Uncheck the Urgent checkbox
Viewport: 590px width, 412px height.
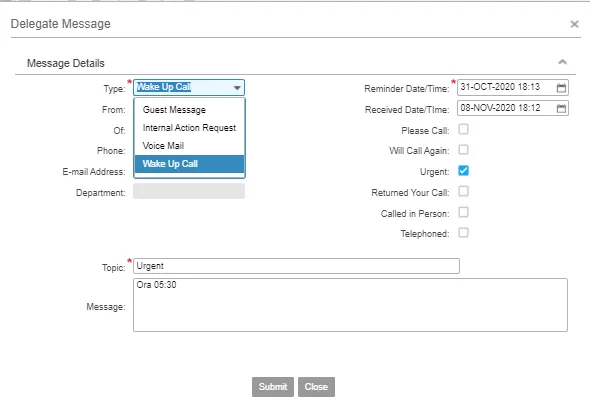point(463,171)
